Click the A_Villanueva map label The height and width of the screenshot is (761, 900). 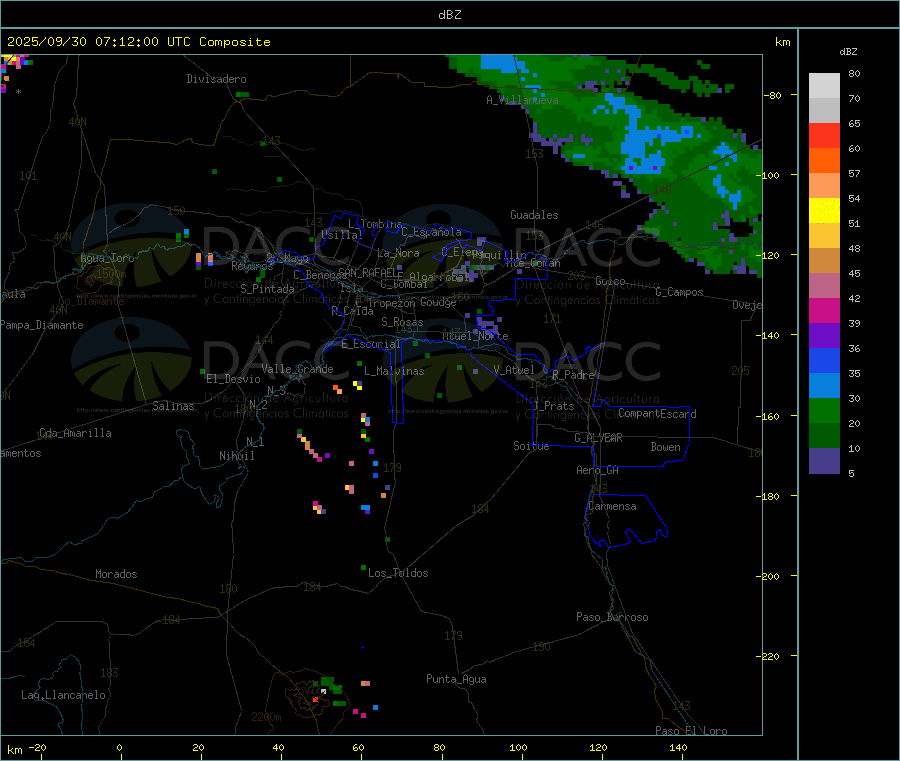coord(522,100)
